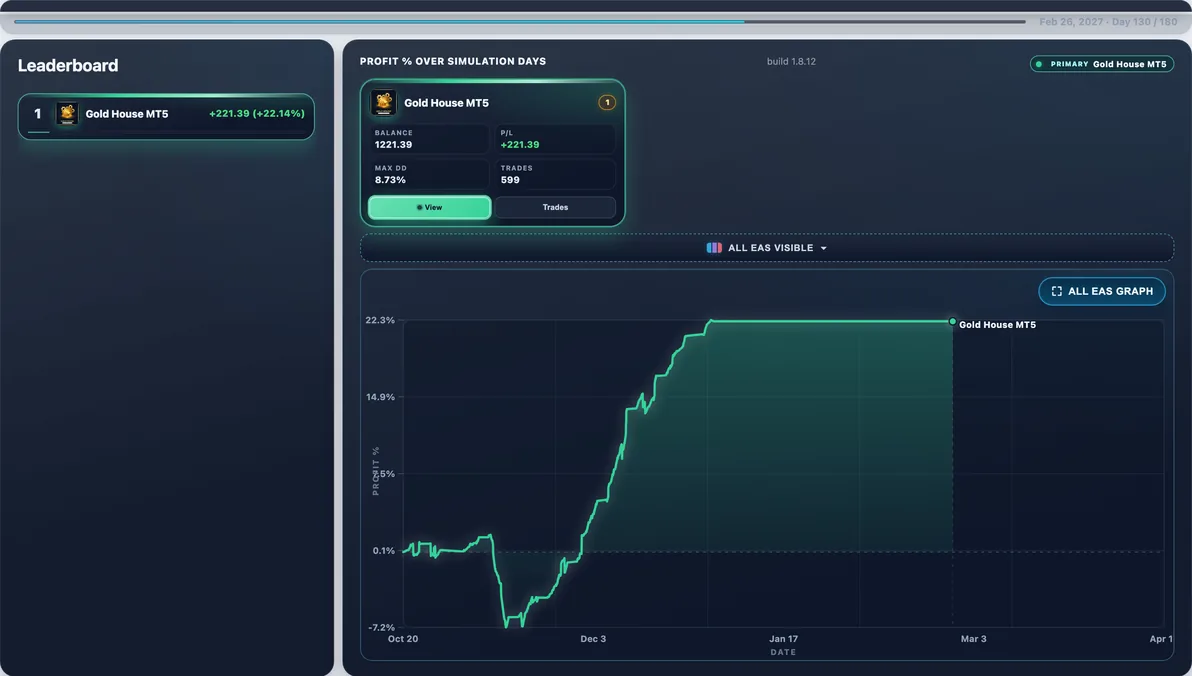1192x676 pixels.
Task: Click the Leaderboard heading
Action: pyautogui.click(x=68, y=65)
